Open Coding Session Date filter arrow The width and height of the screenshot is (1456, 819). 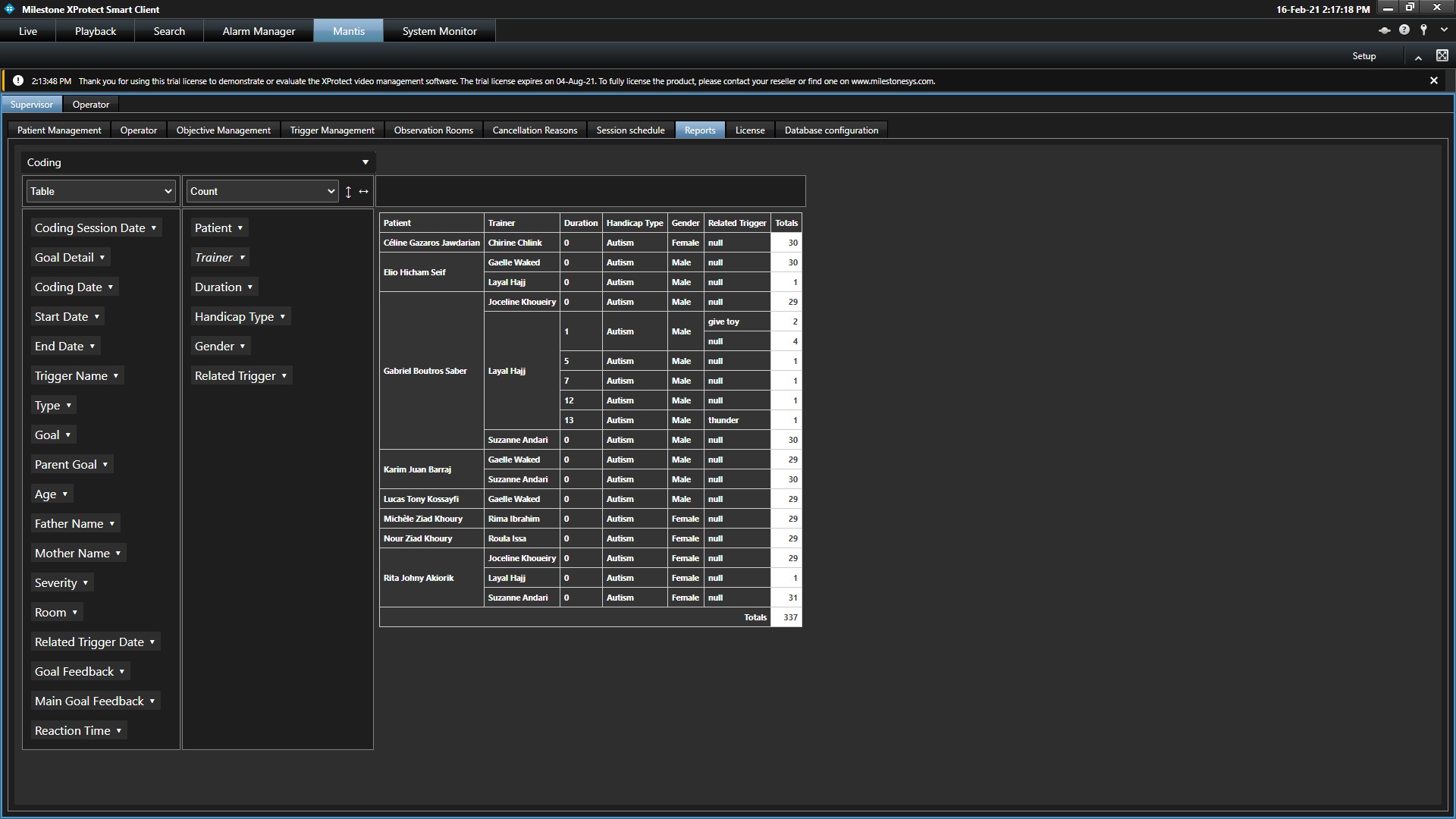tap(154, 228)
